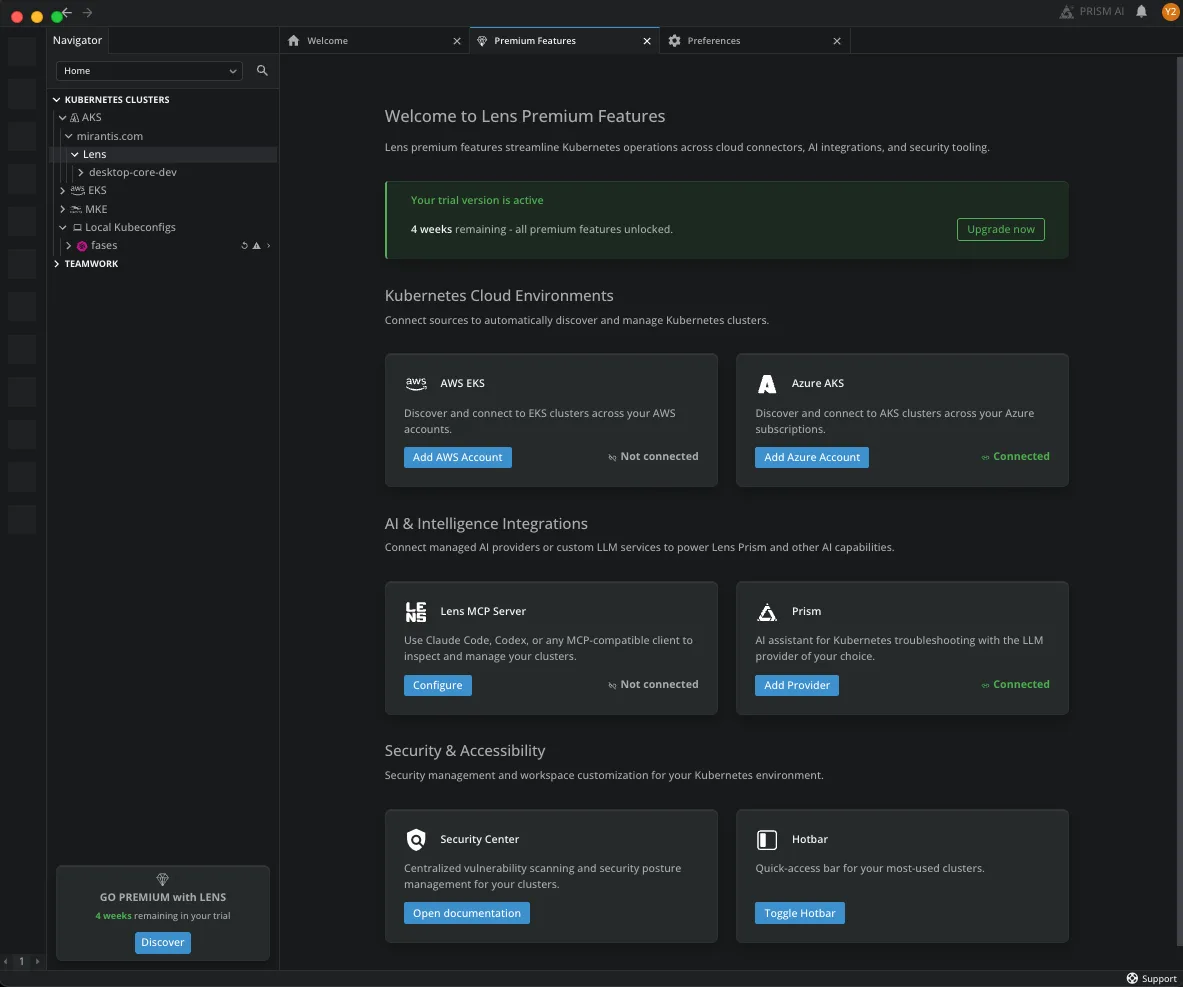The width and height of the screenshot is (1183, 987).
Task: Click the 'Your trial version is active' text
Action: [x=477, y=200]
